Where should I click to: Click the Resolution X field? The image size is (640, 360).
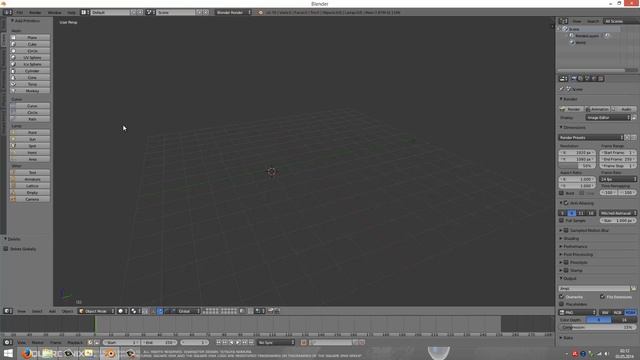(x=577, y=153)
